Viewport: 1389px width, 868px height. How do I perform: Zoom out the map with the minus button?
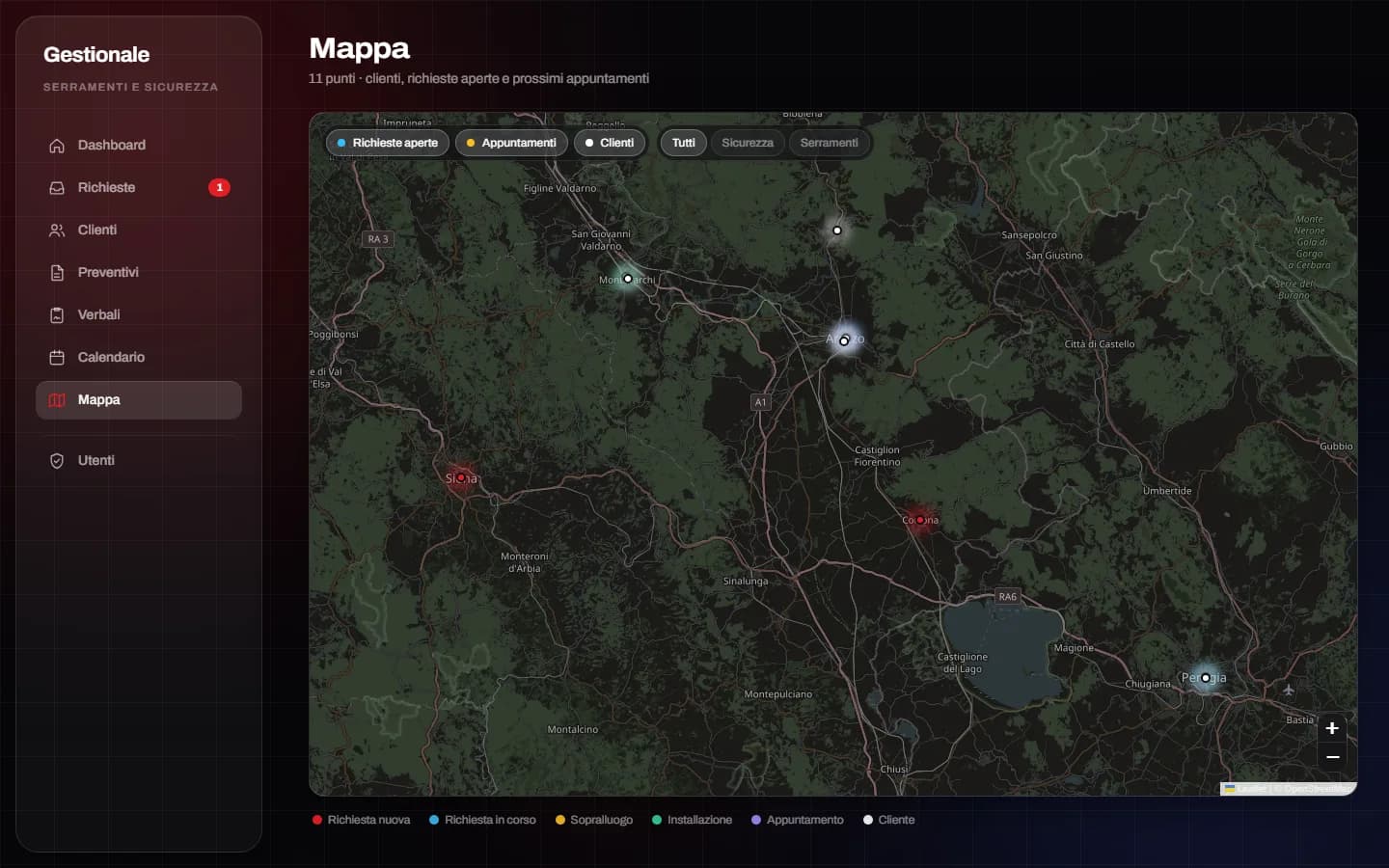click(x=1332, y=757)
